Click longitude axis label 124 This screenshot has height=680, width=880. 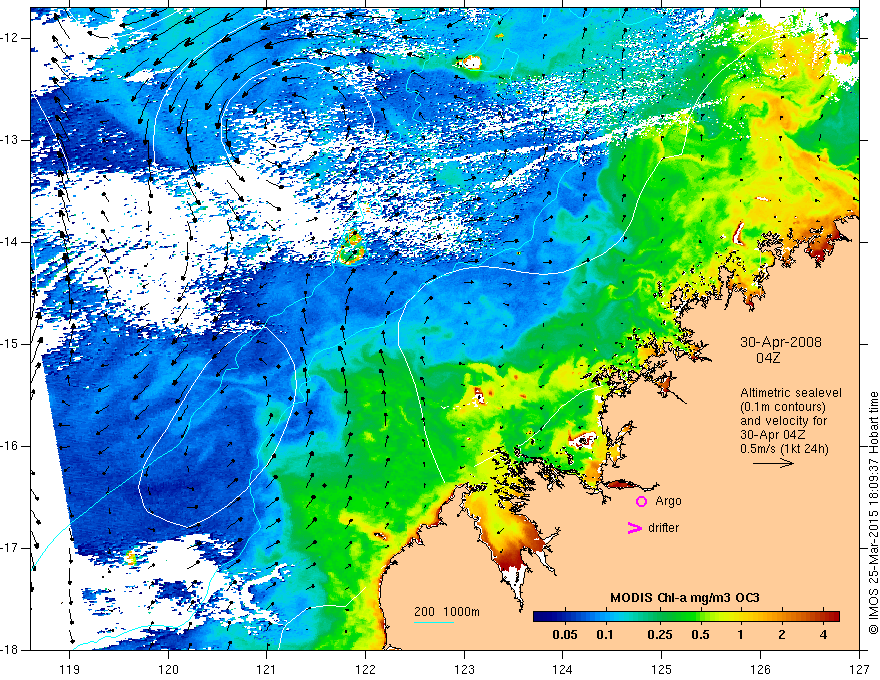(x=563, y=669)
